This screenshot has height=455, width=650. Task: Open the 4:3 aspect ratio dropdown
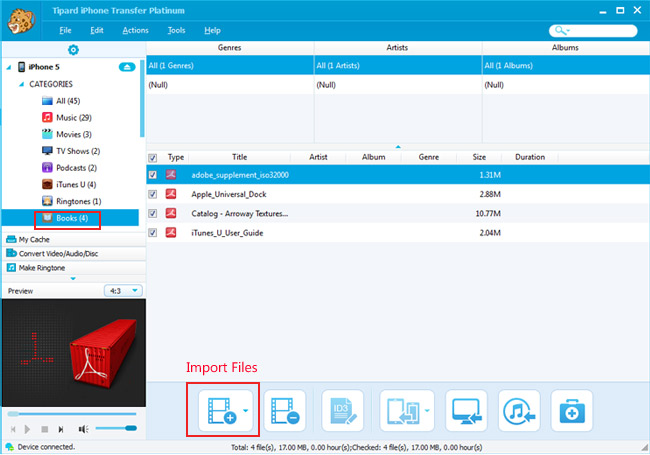point(123,291)
